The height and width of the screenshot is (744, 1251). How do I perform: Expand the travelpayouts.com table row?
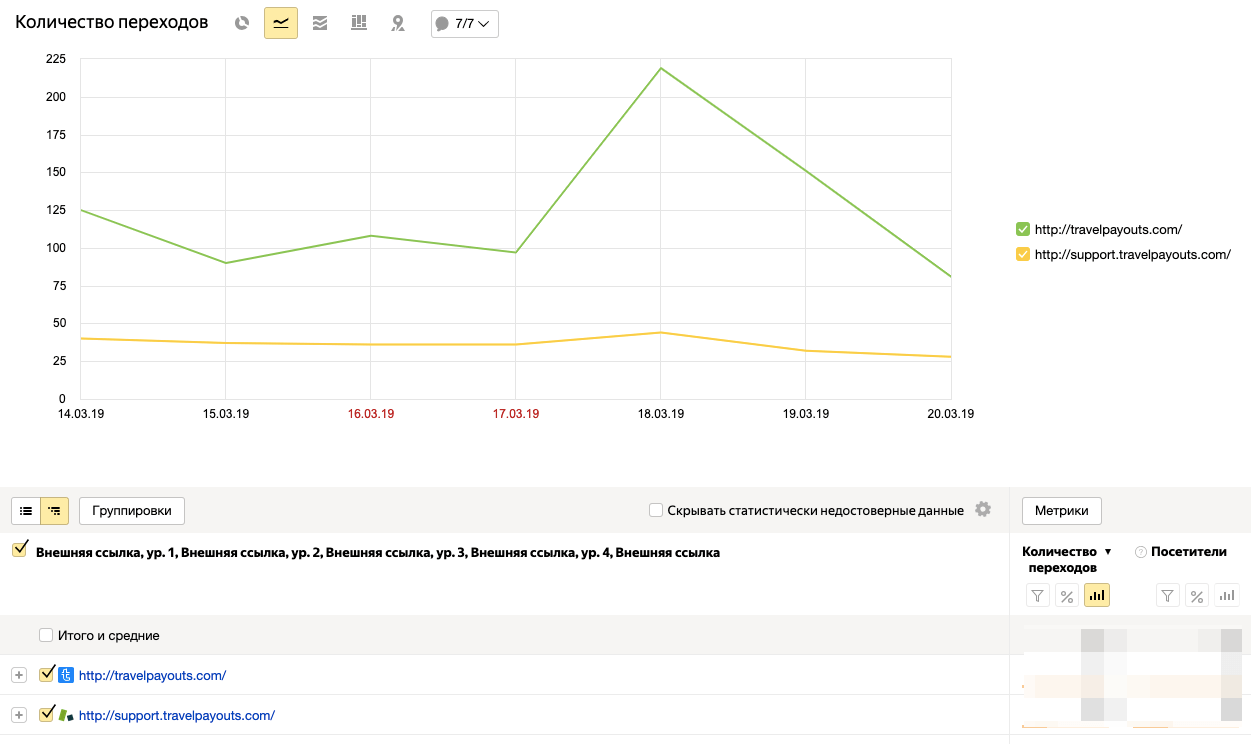18,675
